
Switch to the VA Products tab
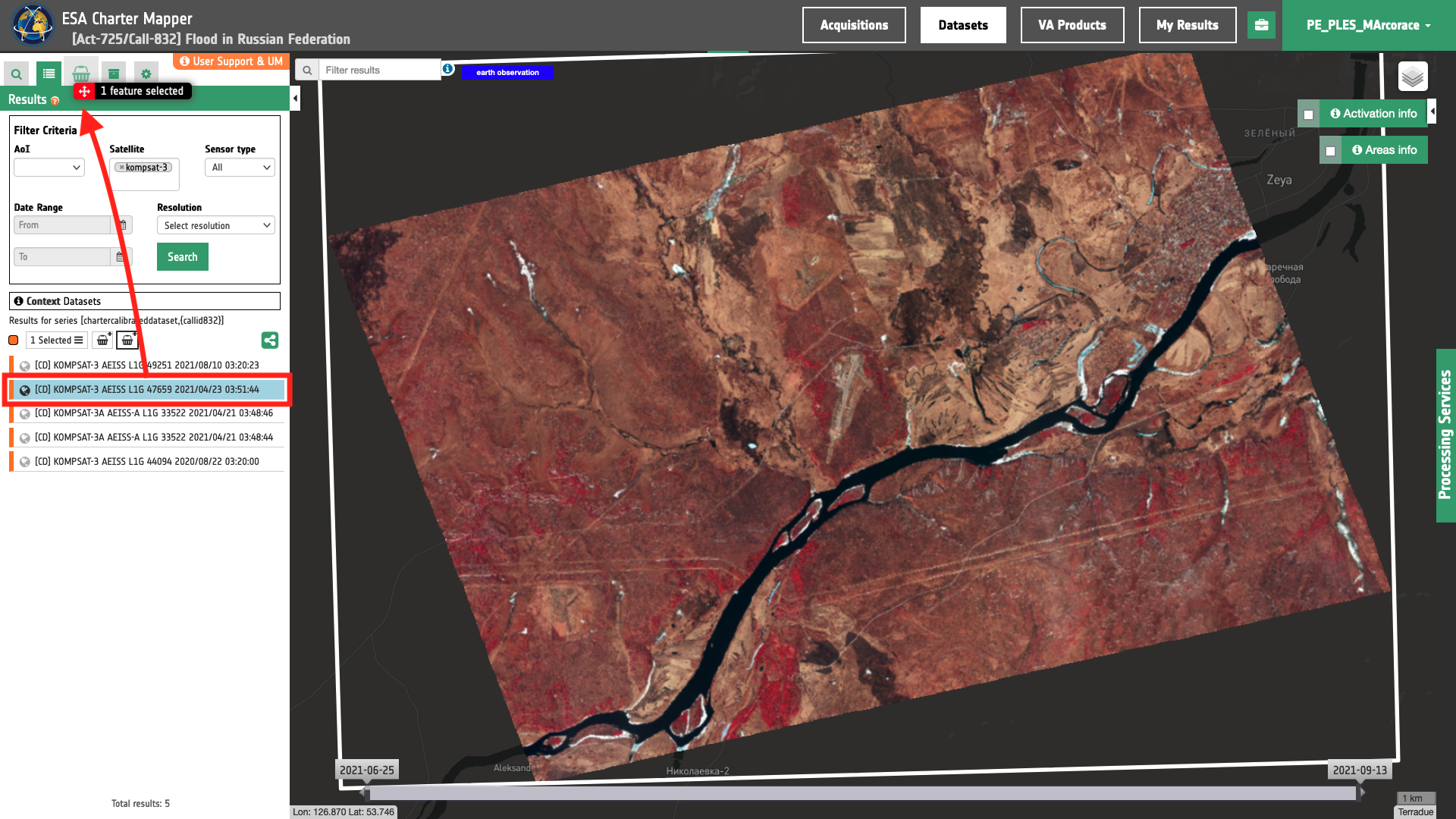pos(1072,25)
